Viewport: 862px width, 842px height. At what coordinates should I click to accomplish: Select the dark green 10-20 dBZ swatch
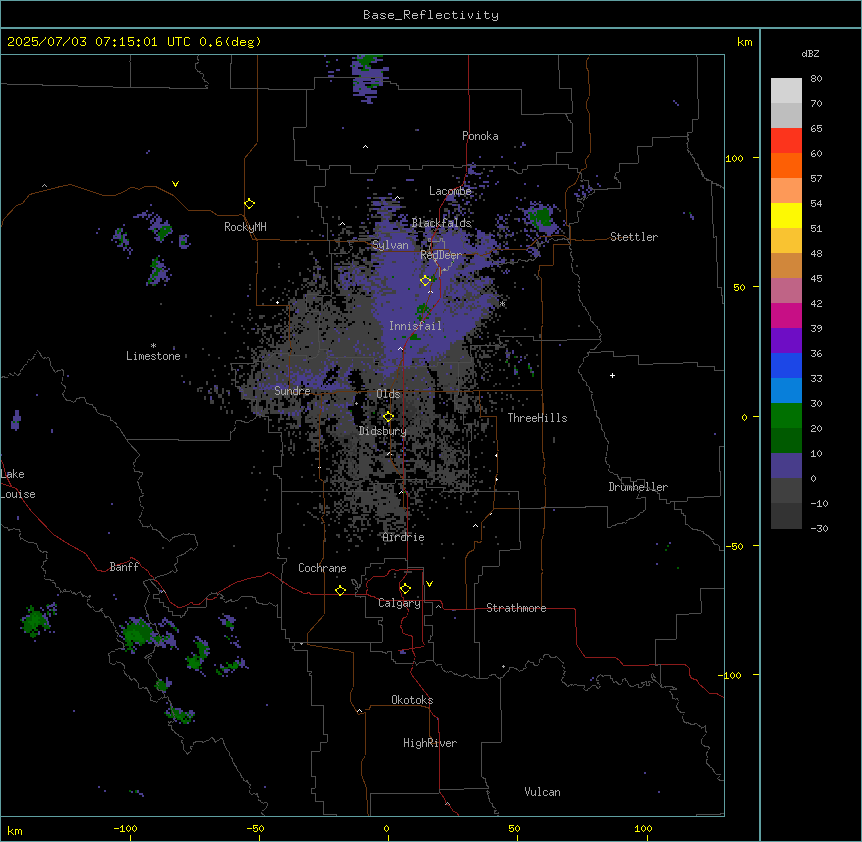(786, 441)
